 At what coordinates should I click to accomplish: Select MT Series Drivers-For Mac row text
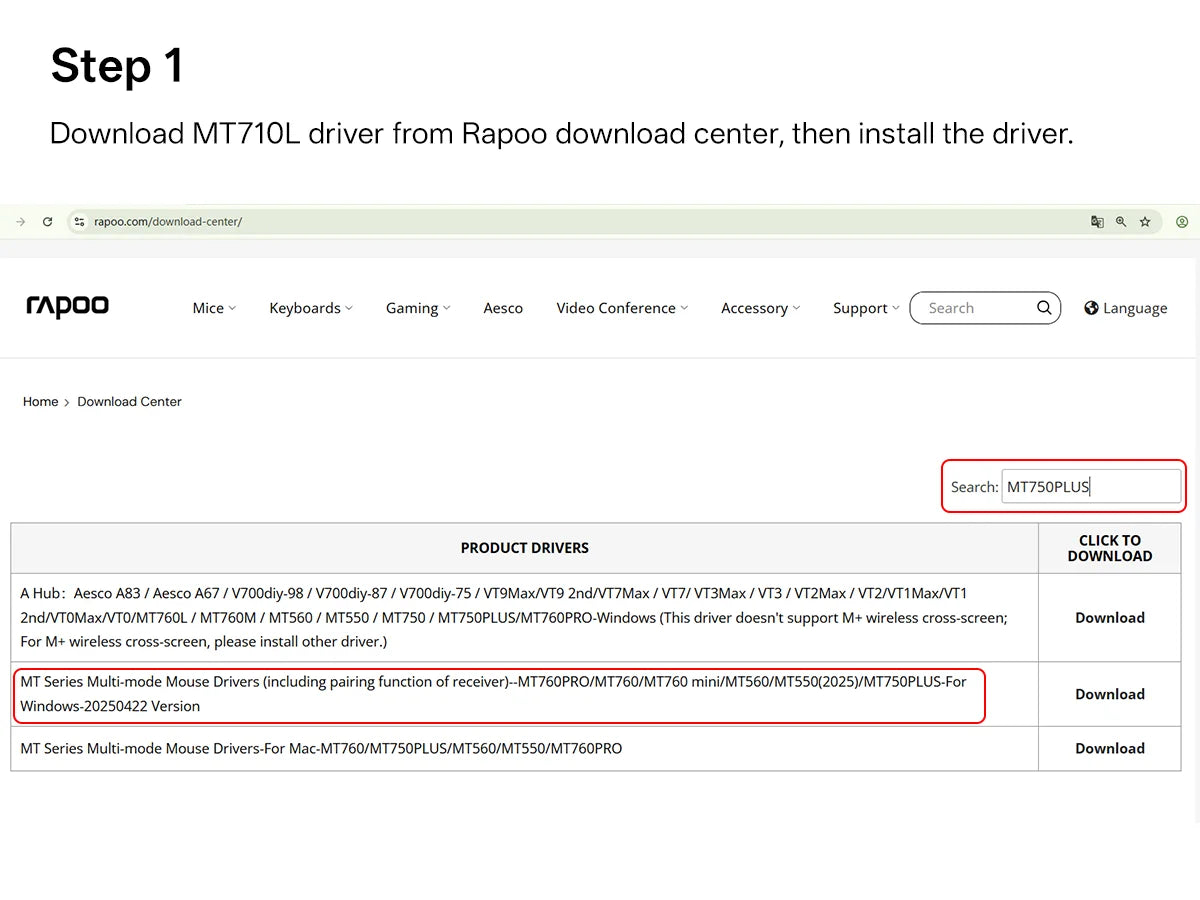[x=321, y=748]
